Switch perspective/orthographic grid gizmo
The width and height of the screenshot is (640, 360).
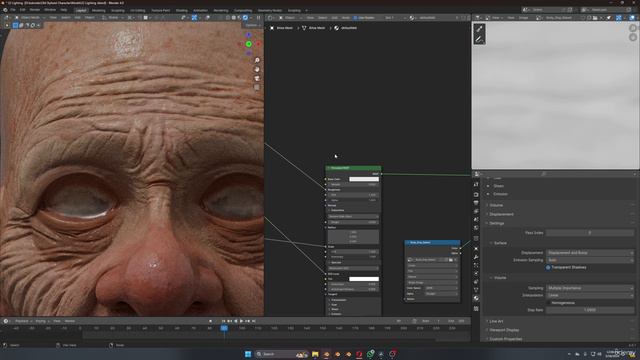coord(257,87)
